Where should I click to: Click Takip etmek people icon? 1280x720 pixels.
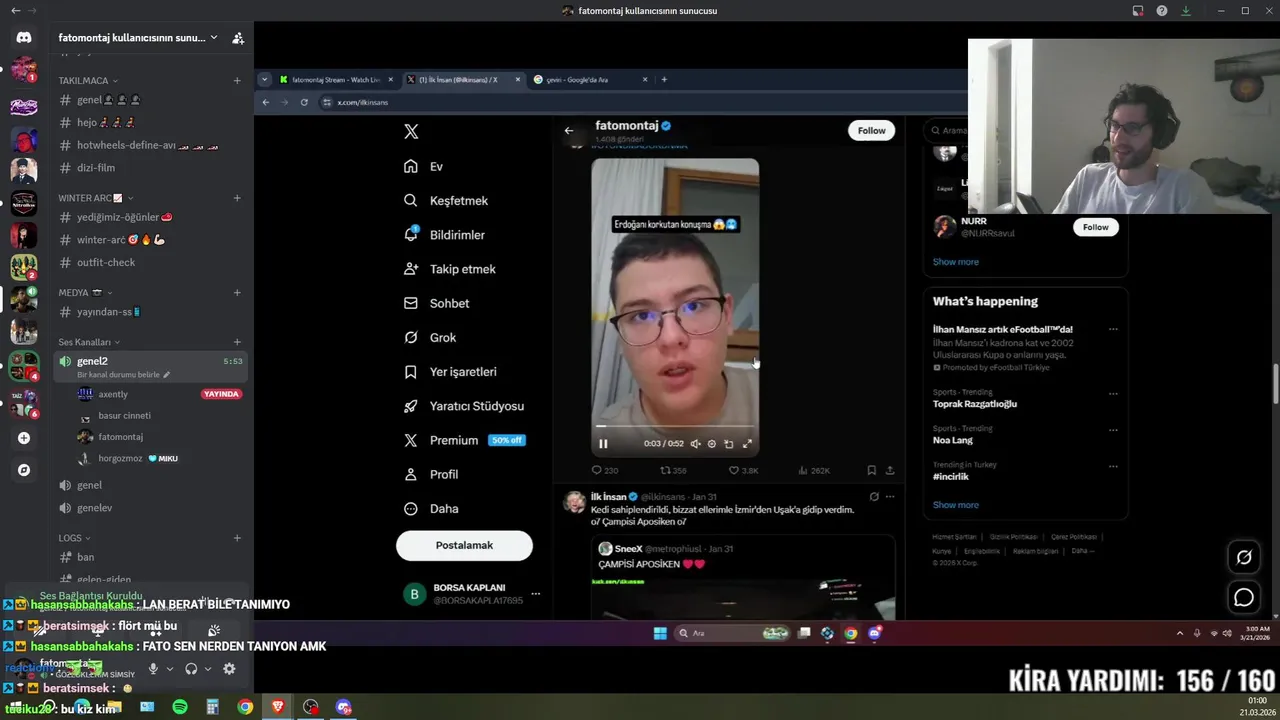click(x=411, y=269)
